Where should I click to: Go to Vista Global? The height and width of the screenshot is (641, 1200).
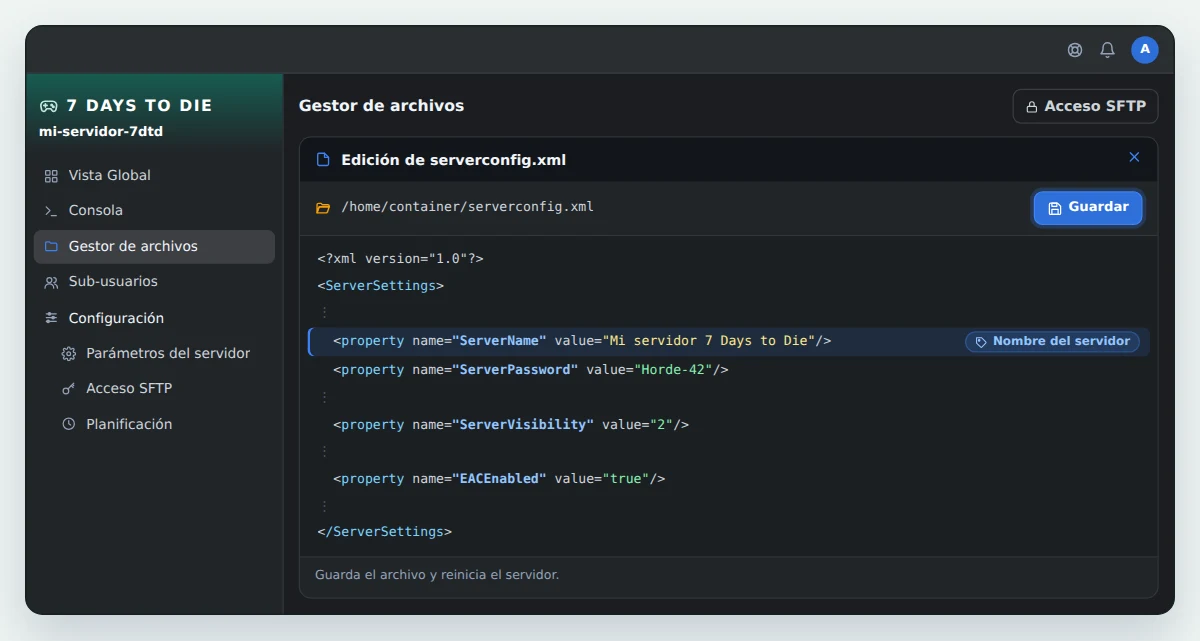(154, 176)
